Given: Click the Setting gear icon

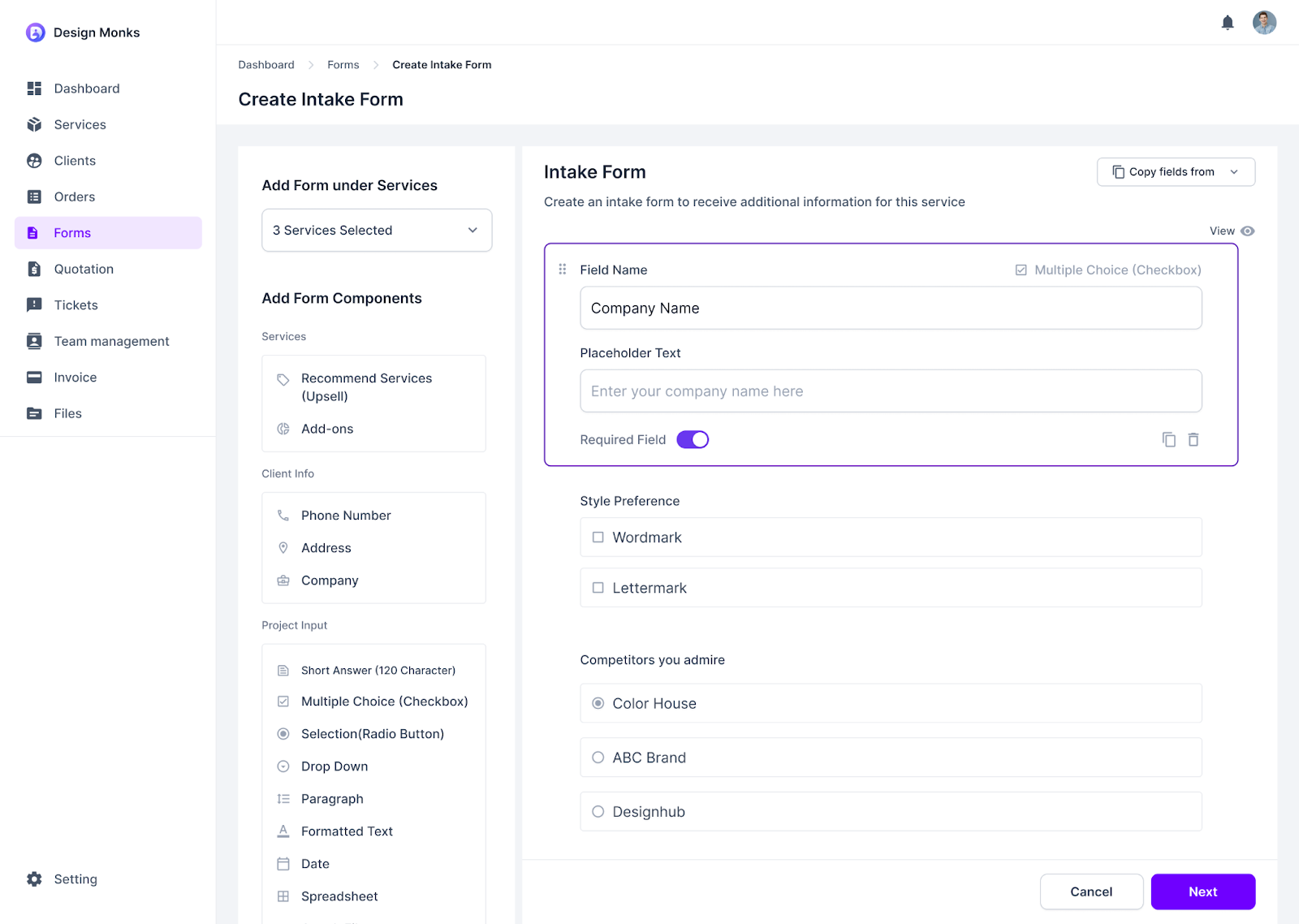Looking at the screenshot, I should (34, 879).
